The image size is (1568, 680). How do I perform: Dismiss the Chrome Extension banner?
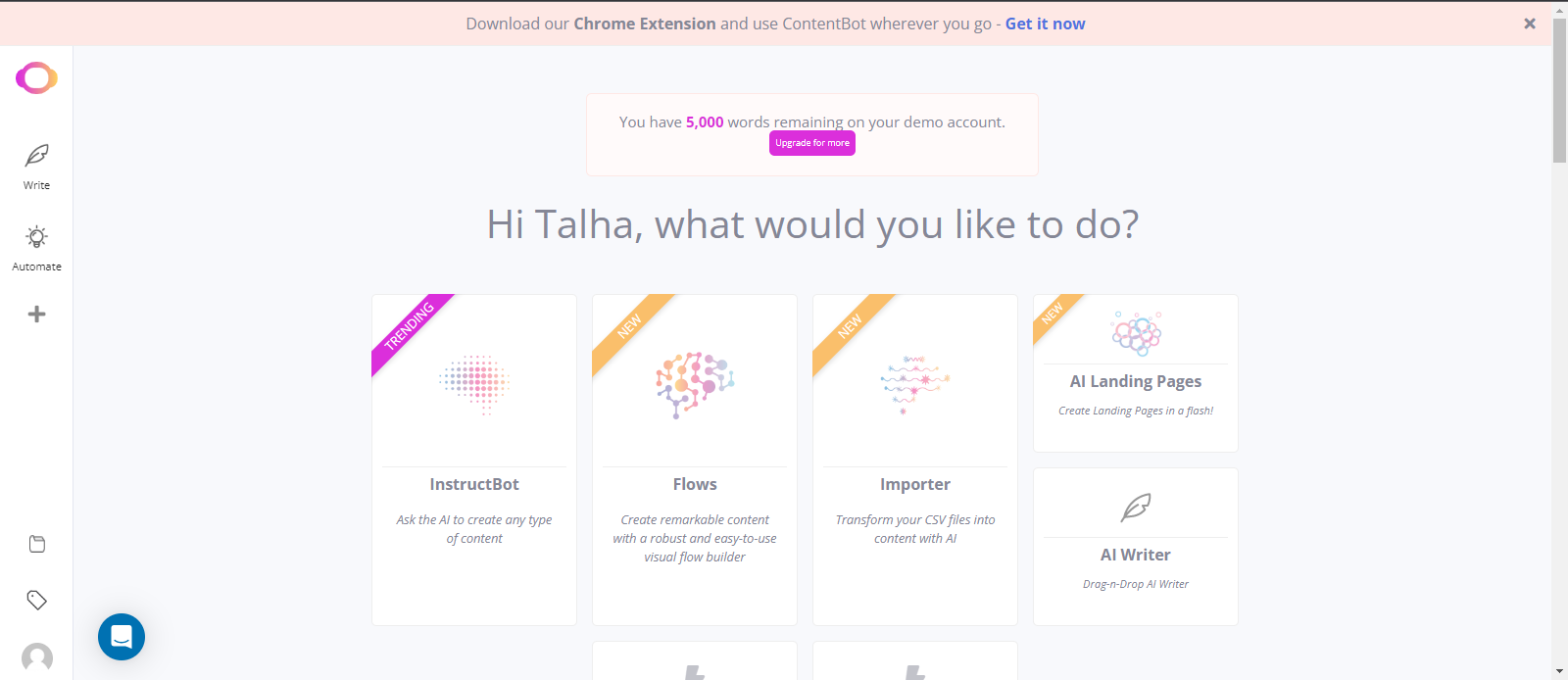(x=1529, y=24)
